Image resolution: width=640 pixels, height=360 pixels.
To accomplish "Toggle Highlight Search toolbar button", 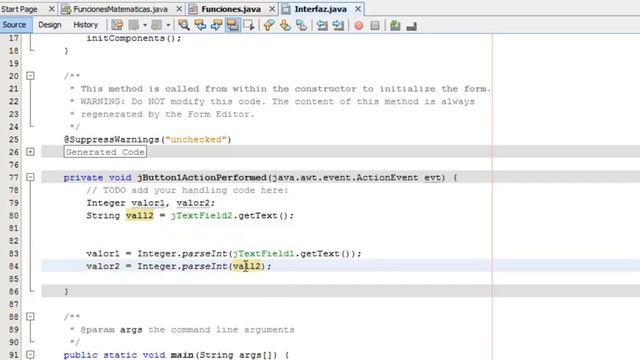I will (233, 25).
